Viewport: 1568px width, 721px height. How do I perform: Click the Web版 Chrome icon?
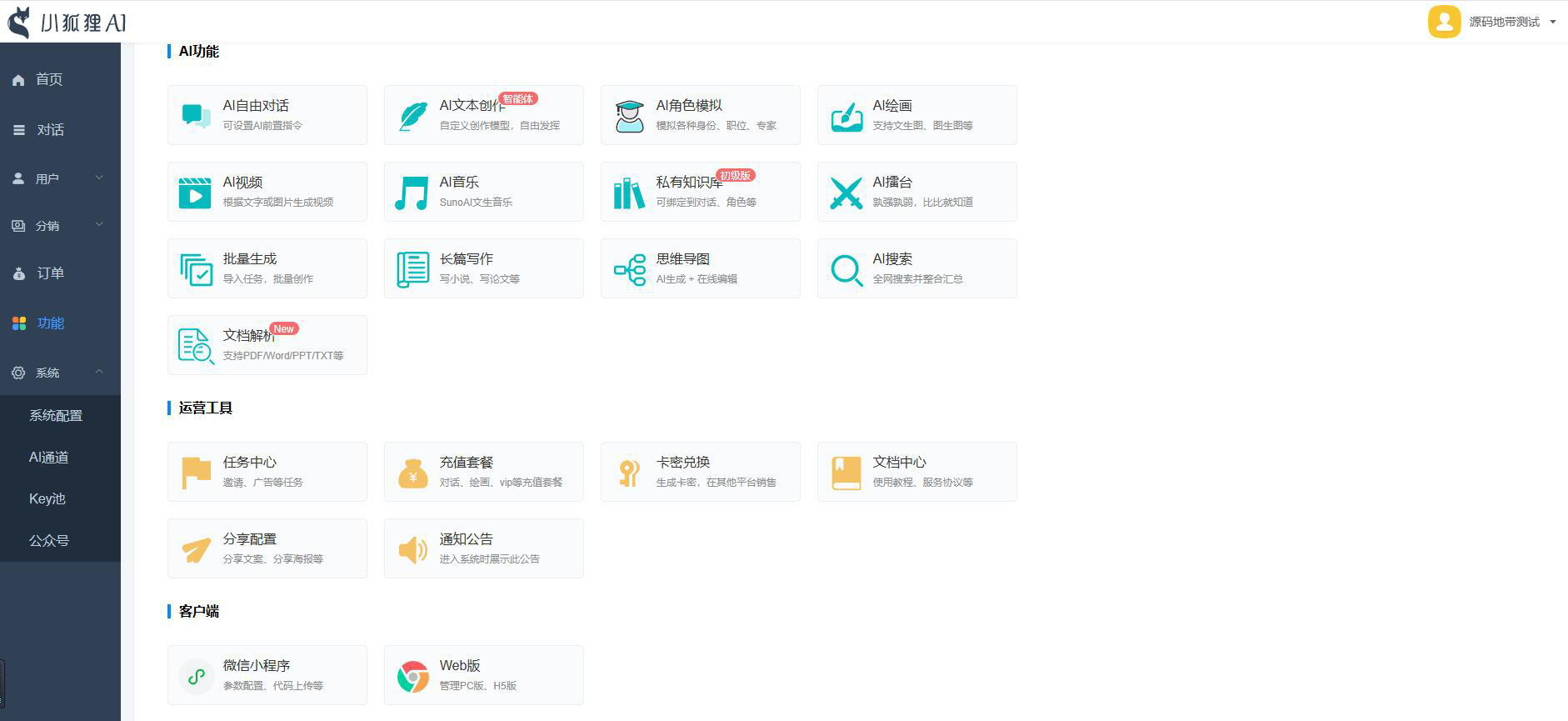[x=413, y=676]
